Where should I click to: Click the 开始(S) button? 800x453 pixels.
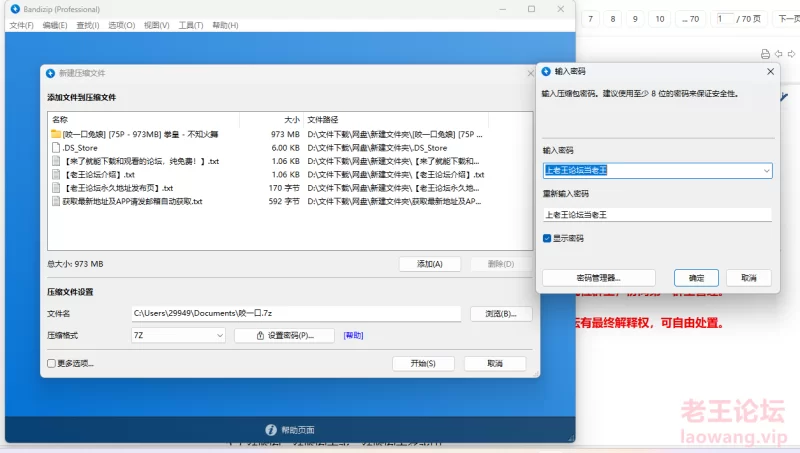[x=423, y=363]
